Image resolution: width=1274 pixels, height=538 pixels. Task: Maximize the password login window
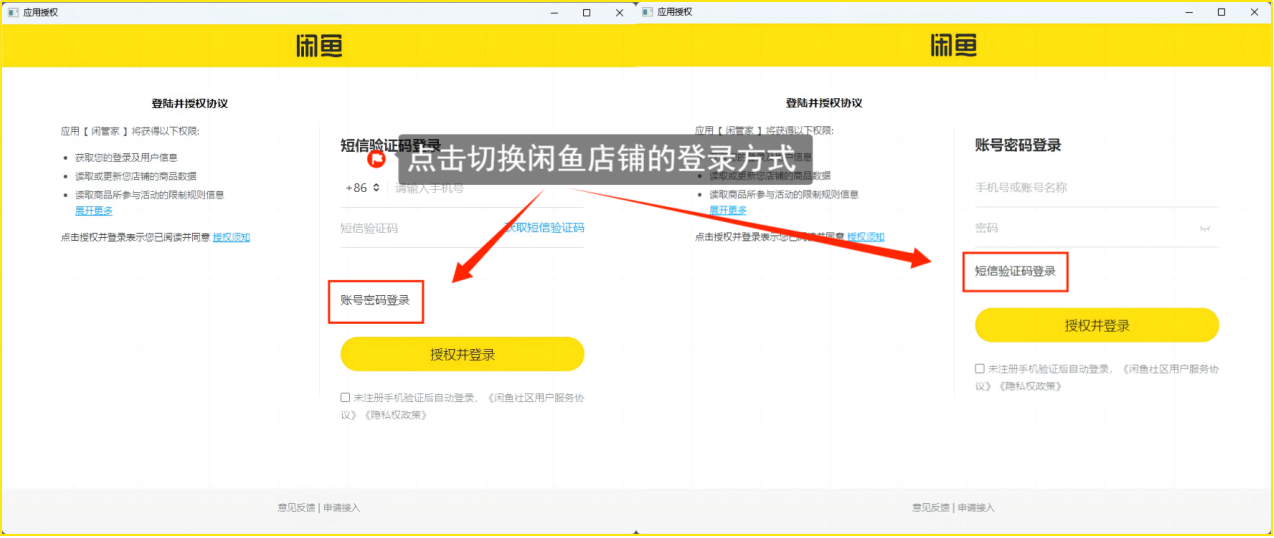(x=1221, y=12)
